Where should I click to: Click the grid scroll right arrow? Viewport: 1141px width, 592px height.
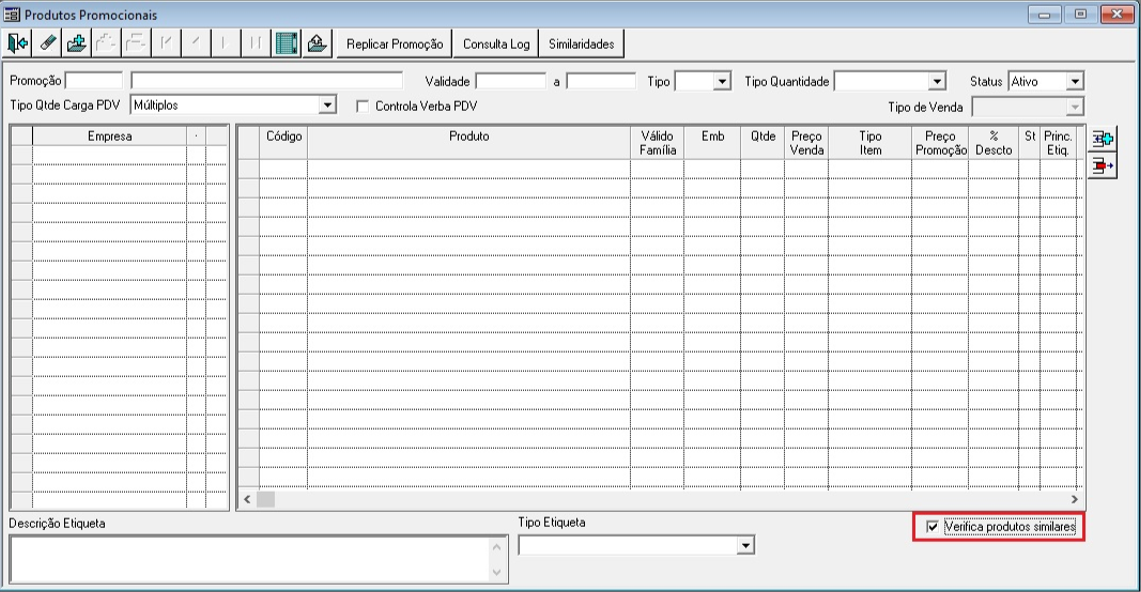pyautogui.click(x=1074, y=500)
